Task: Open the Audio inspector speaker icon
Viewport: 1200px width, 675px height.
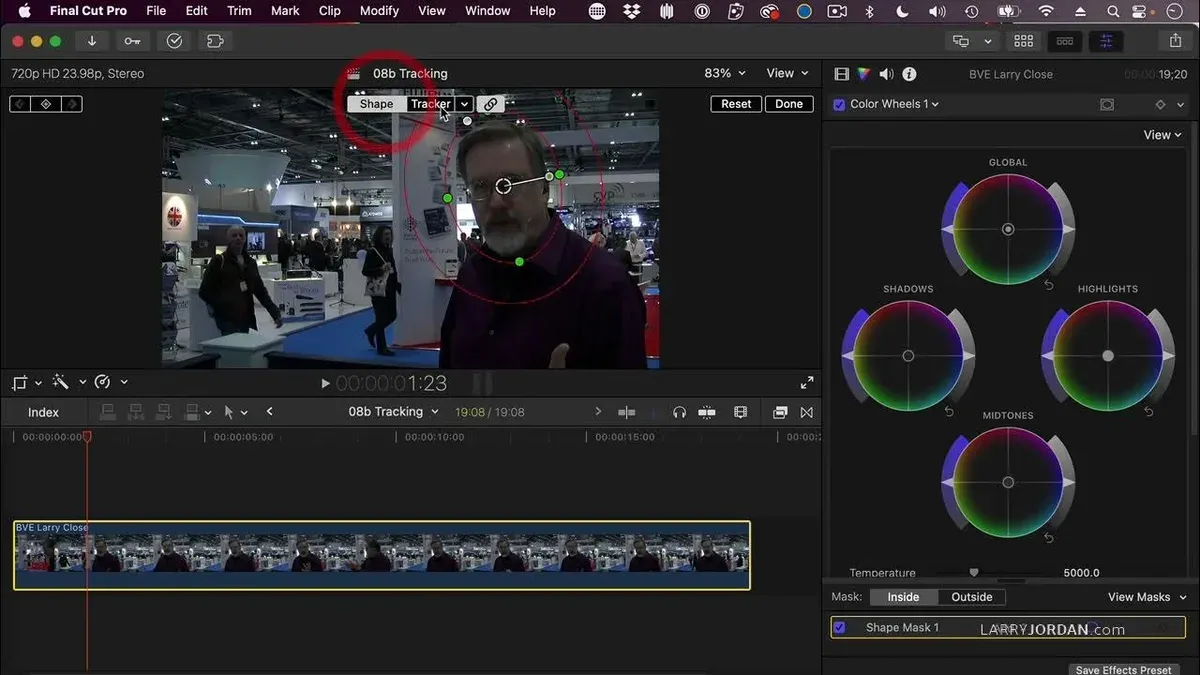Action: pos(887,74)
